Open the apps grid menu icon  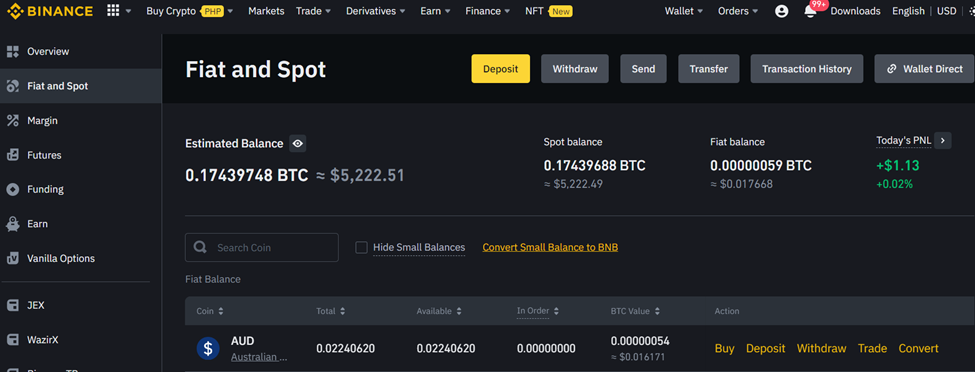coord(113,11)
